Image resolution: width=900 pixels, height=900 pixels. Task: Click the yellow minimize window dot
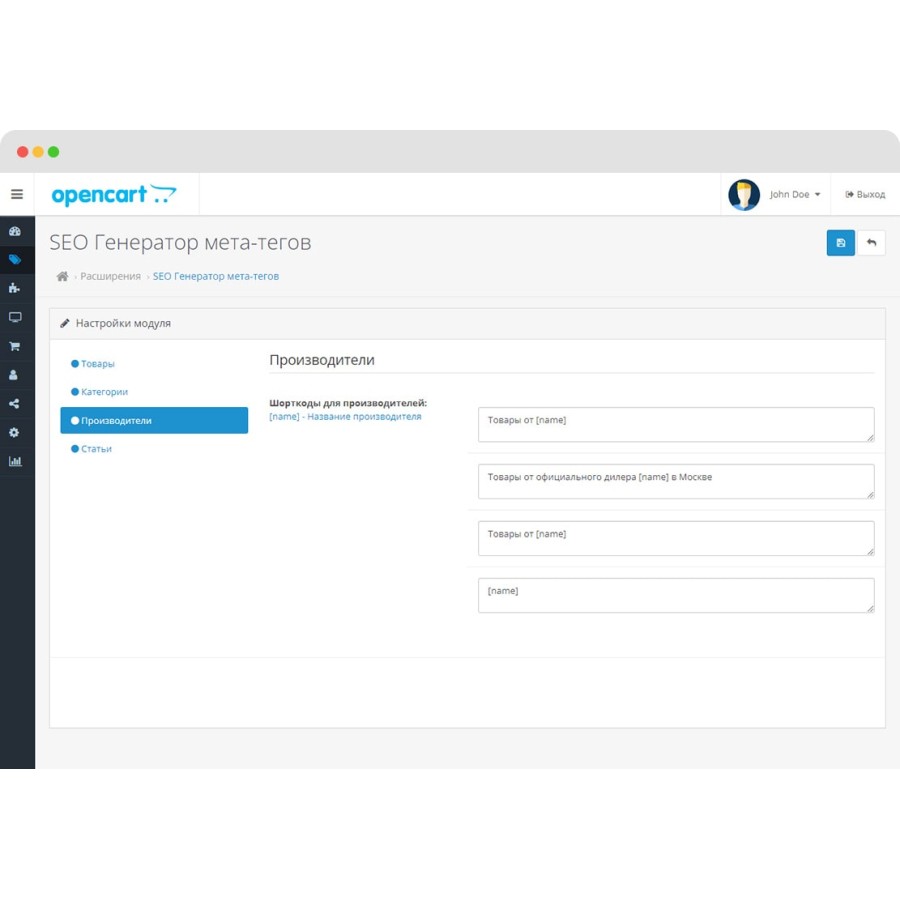pos(38,152)
